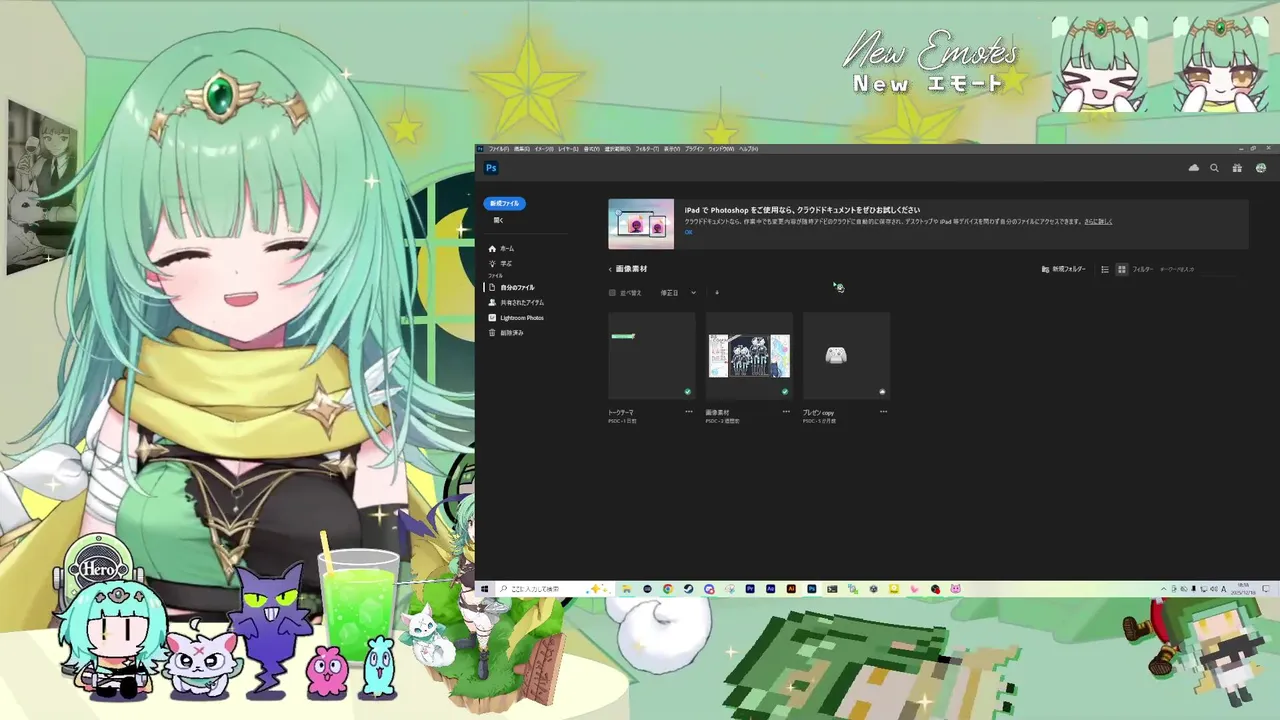Open the What's New gift icon

[1237, 168]
